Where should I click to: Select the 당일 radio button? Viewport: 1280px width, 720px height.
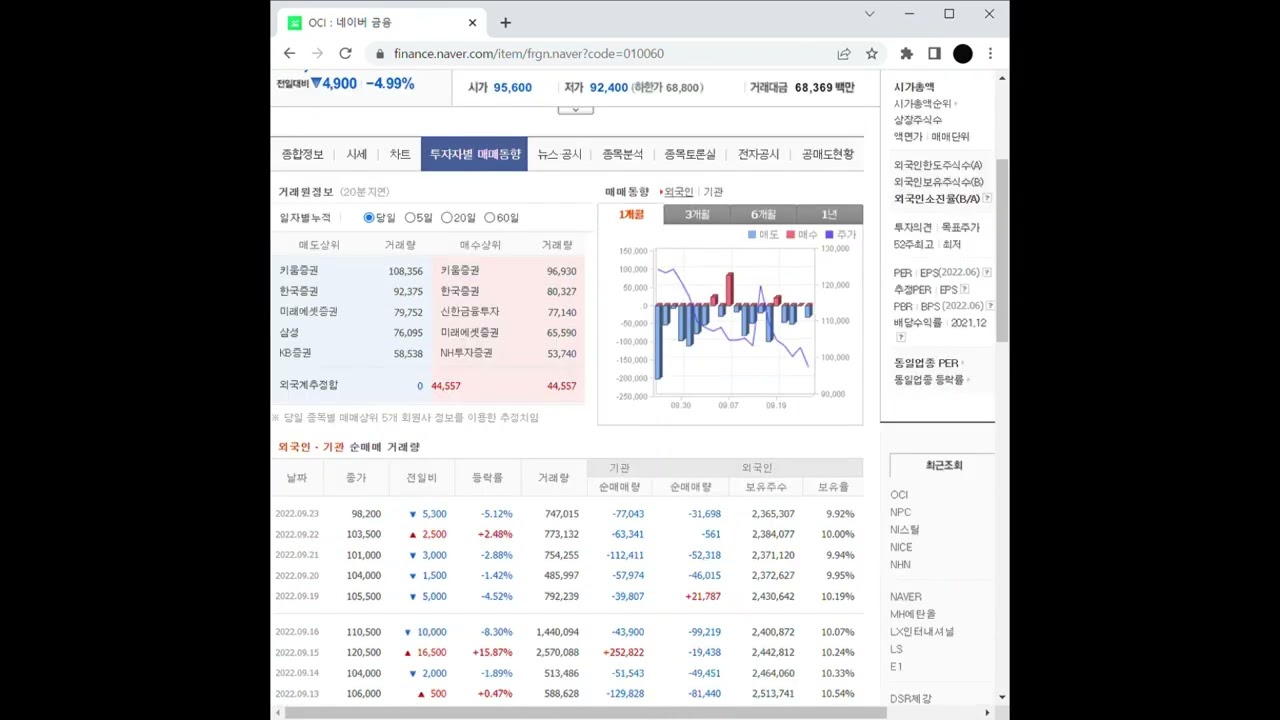coord(369,217)
